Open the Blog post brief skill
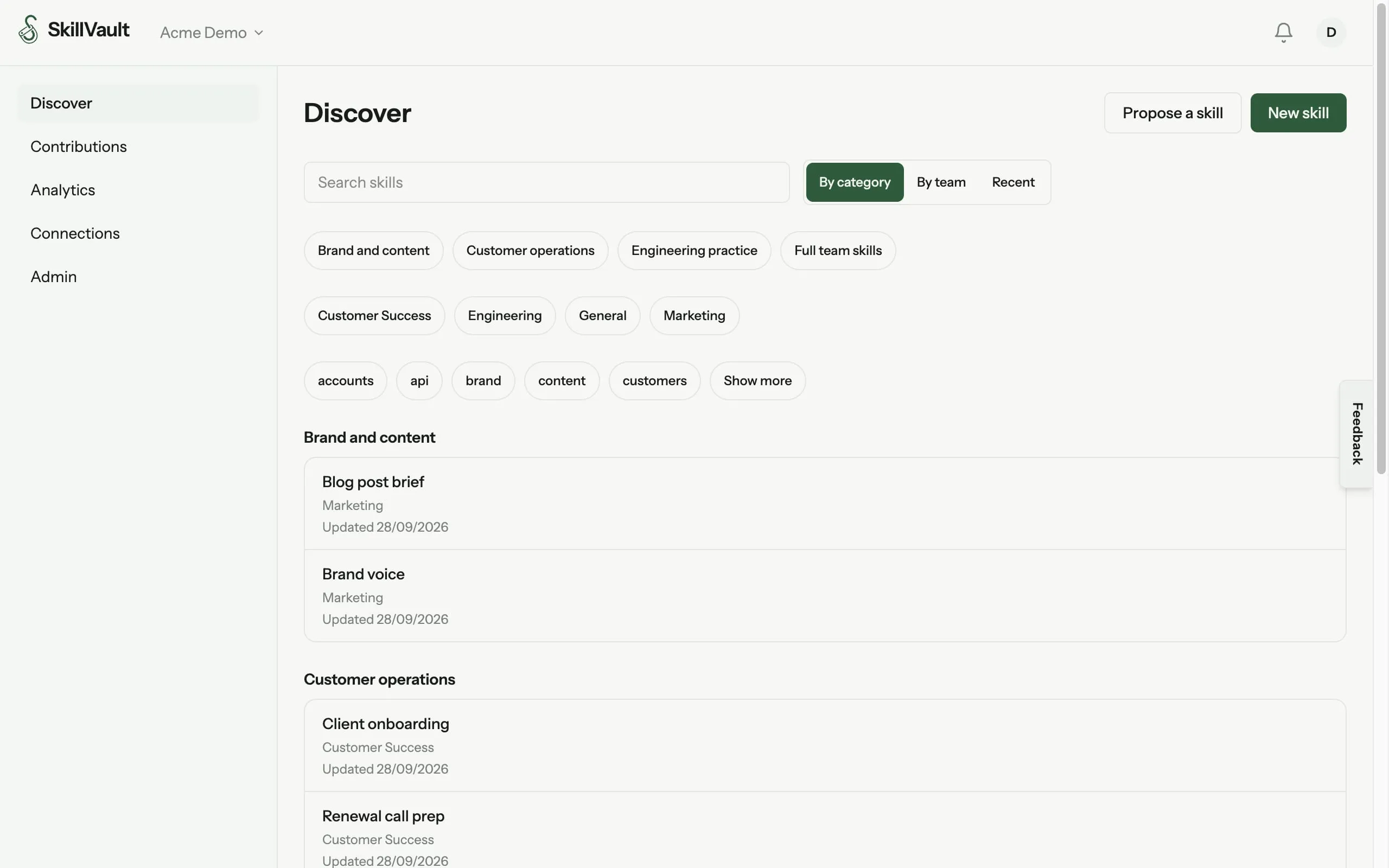Viewport: 1389px width, 868px height. tap(825, 503)
